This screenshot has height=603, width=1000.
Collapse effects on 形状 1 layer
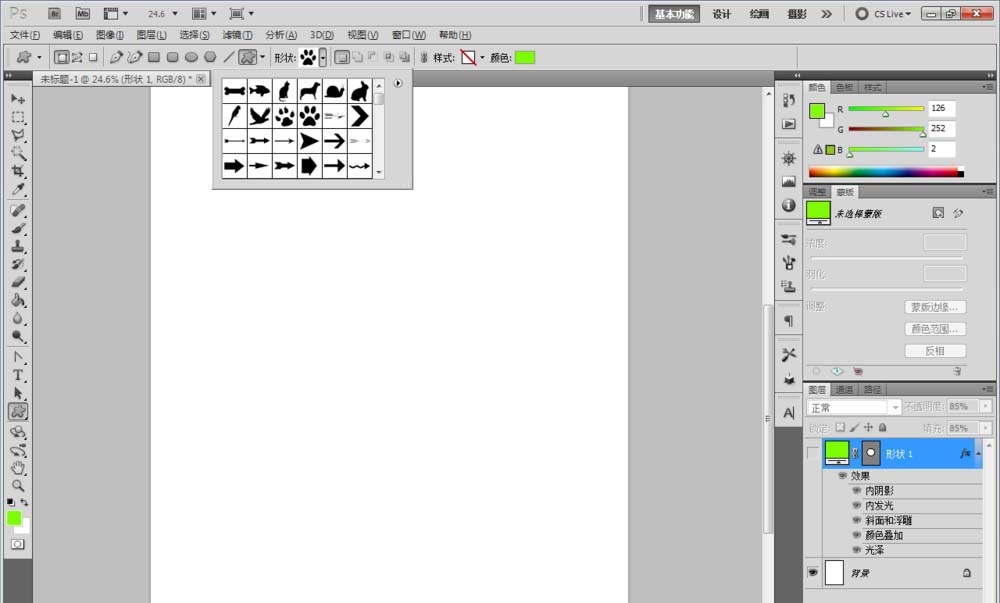978,453
